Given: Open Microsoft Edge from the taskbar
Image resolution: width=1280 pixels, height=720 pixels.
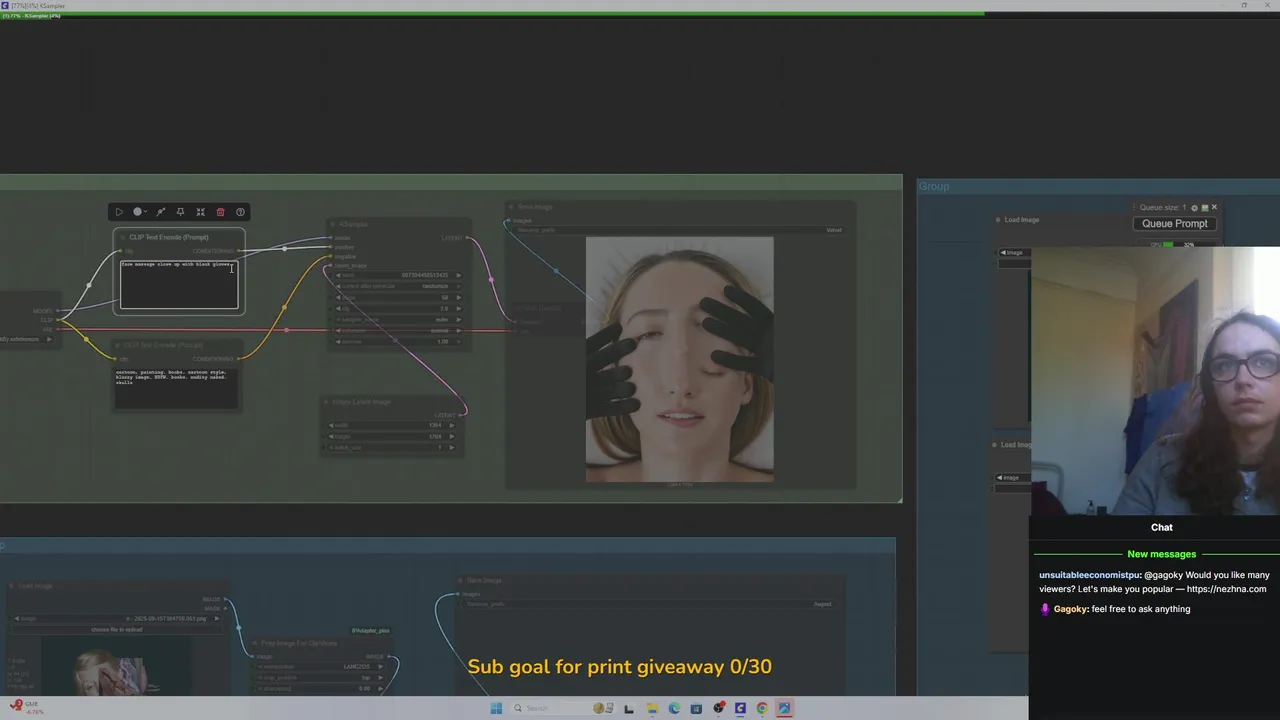Looking at the screenshot, I should click(674, 708).
